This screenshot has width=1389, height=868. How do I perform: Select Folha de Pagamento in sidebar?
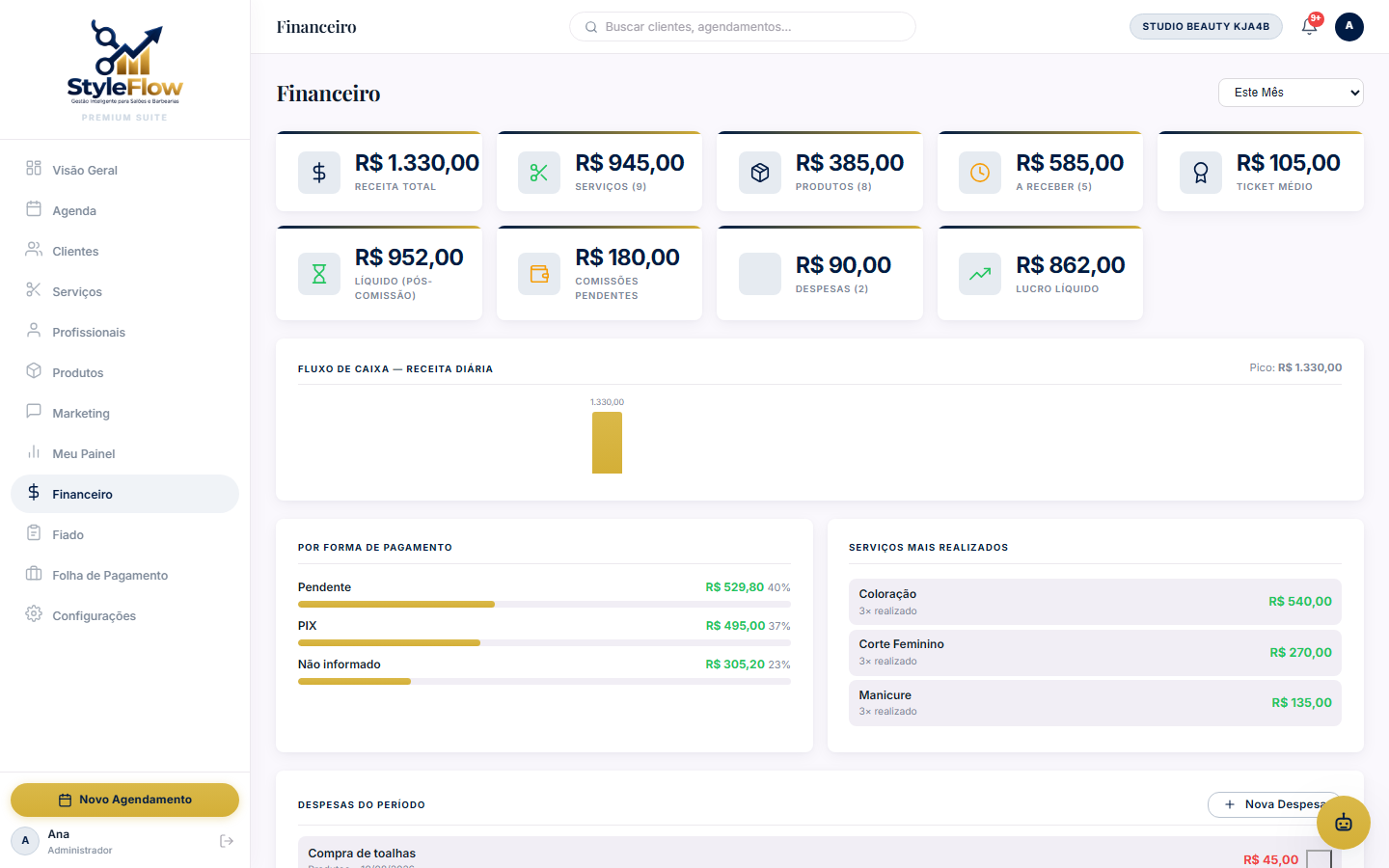point(124,575)
